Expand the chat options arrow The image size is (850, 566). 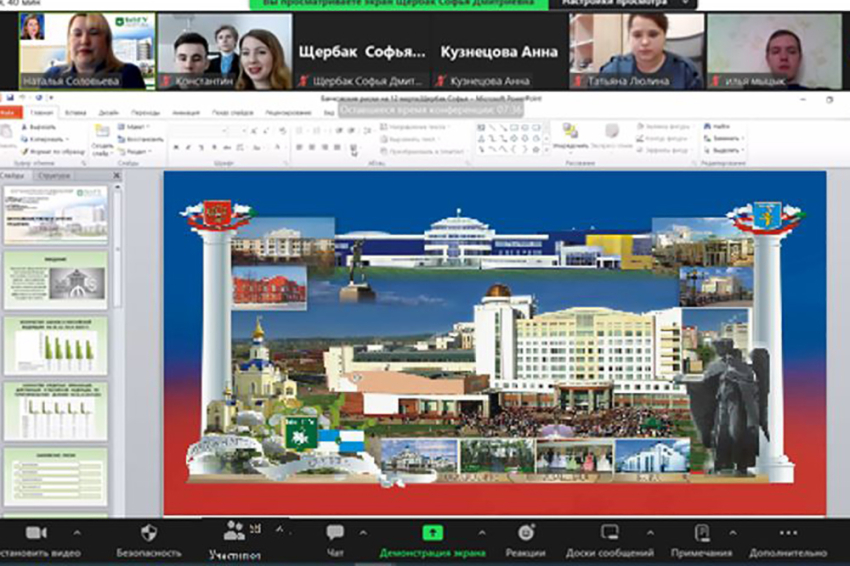(363, 532)
